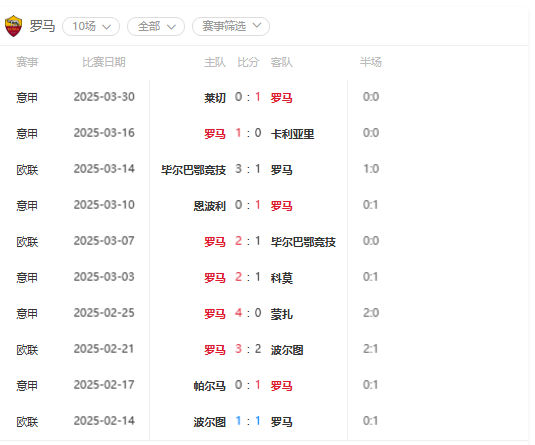
Task: Open 科莫 team link
Action: (x=281, y=278)
